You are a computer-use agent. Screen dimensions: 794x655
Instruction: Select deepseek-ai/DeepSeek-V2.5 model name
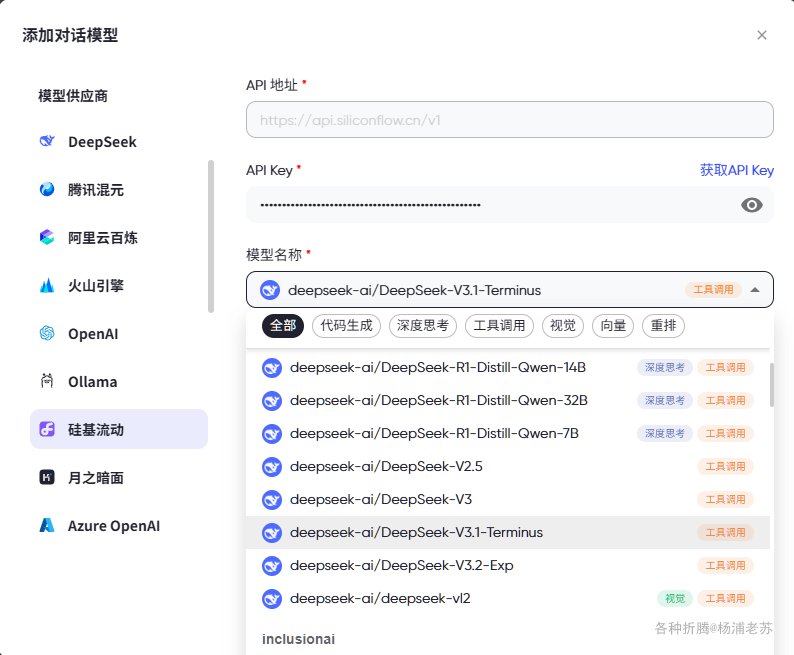click(386, 466)
